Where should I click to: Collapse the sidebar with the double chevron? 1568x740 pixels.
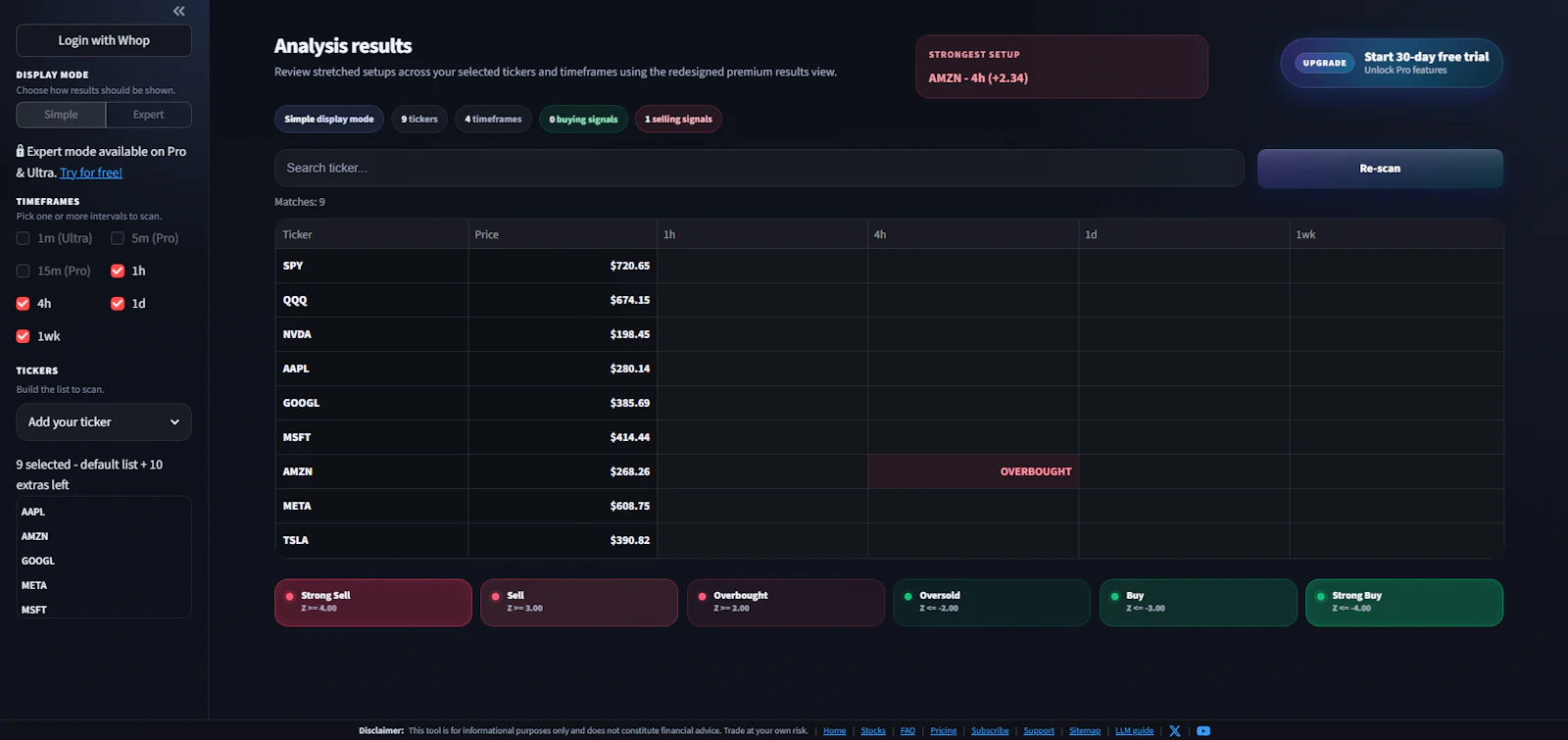pyautogui.click(x=178, y=11)
